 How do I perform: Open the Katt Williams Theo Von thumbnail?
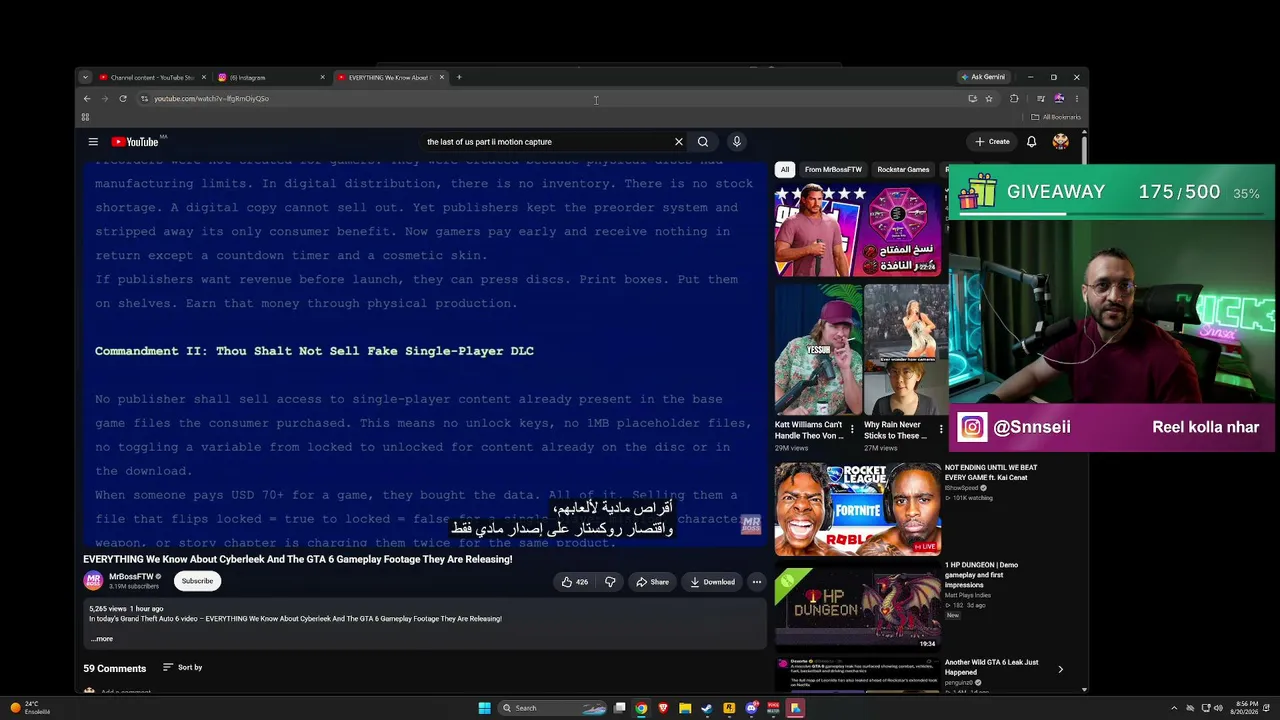[817, 349]
